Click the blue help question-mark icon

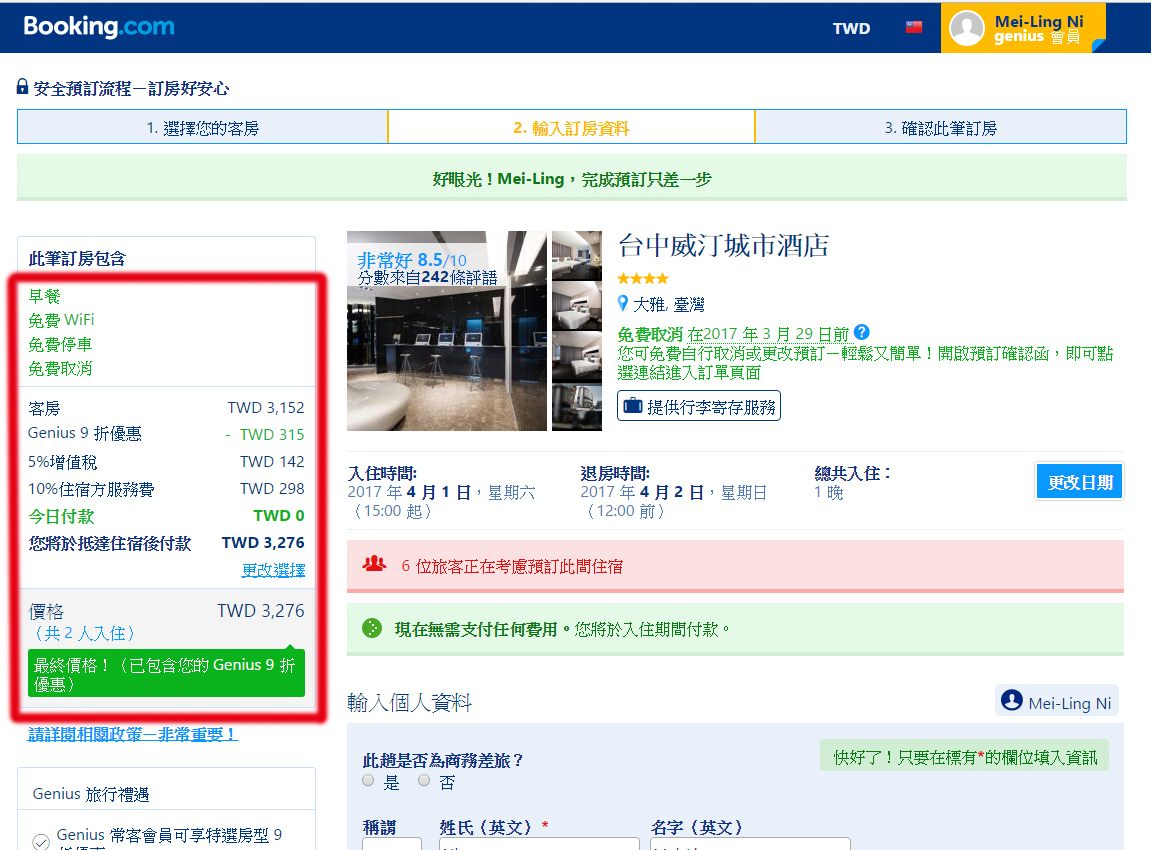coord(861,333)
